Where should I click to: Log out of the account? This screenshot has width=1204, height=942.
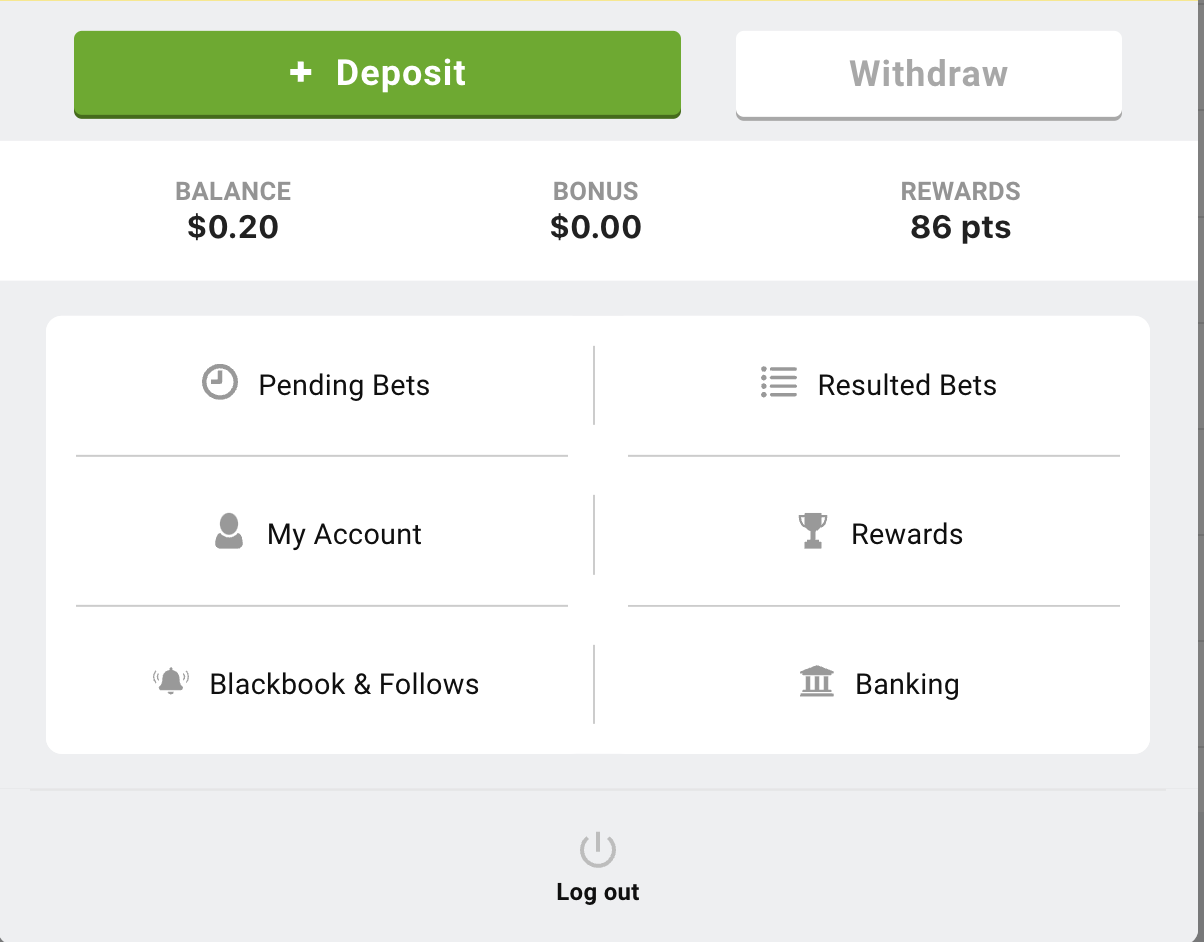point(597,892)
